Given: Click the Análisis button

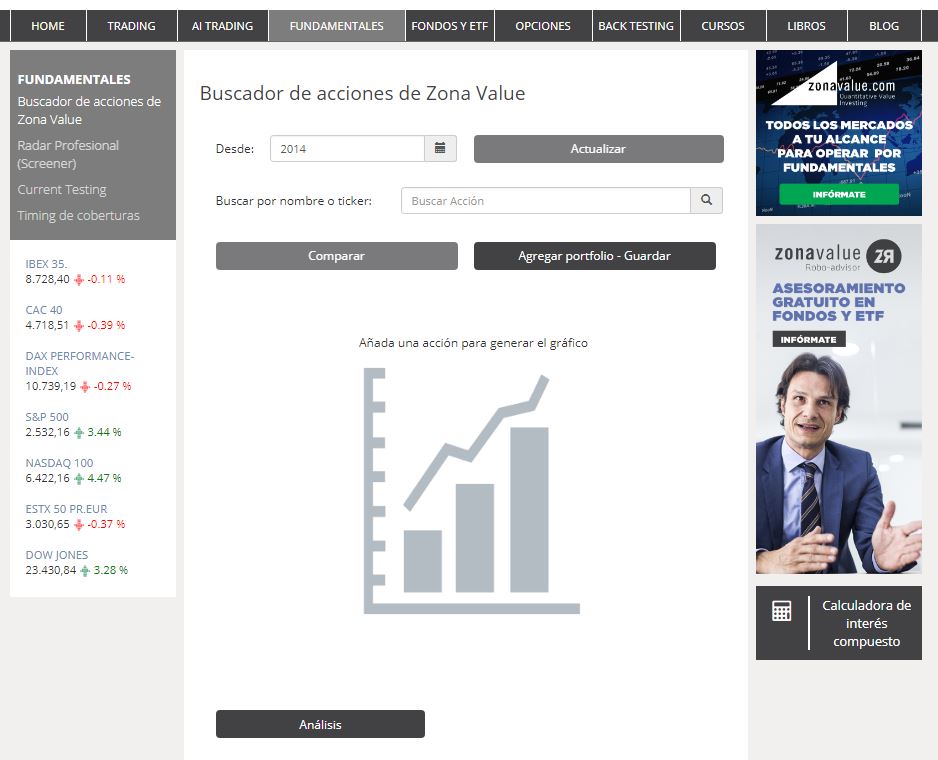Looking at the screenshot, I should tap(320, 724).
